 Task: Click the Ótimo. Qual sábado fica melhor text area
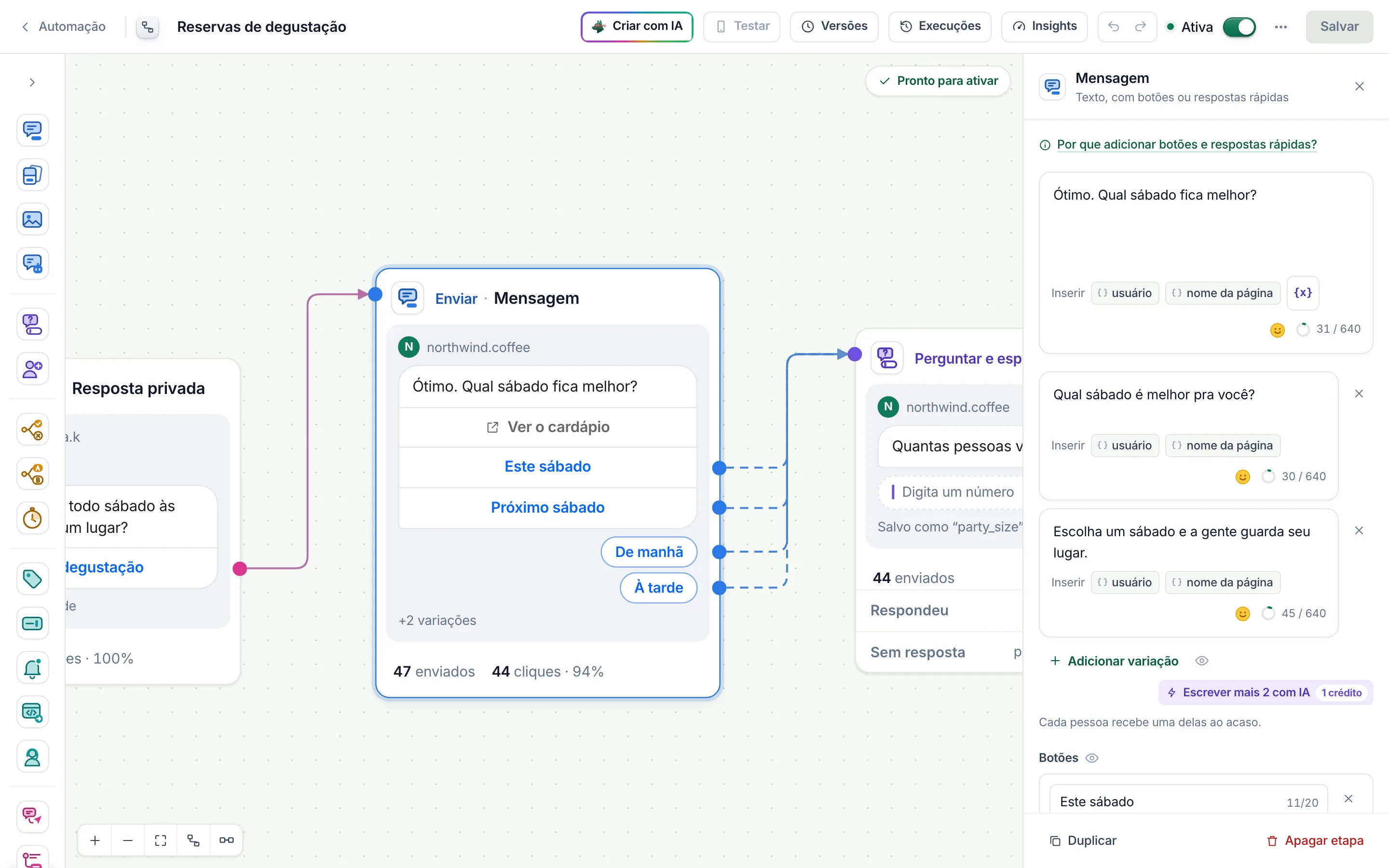pos(1205,227)
